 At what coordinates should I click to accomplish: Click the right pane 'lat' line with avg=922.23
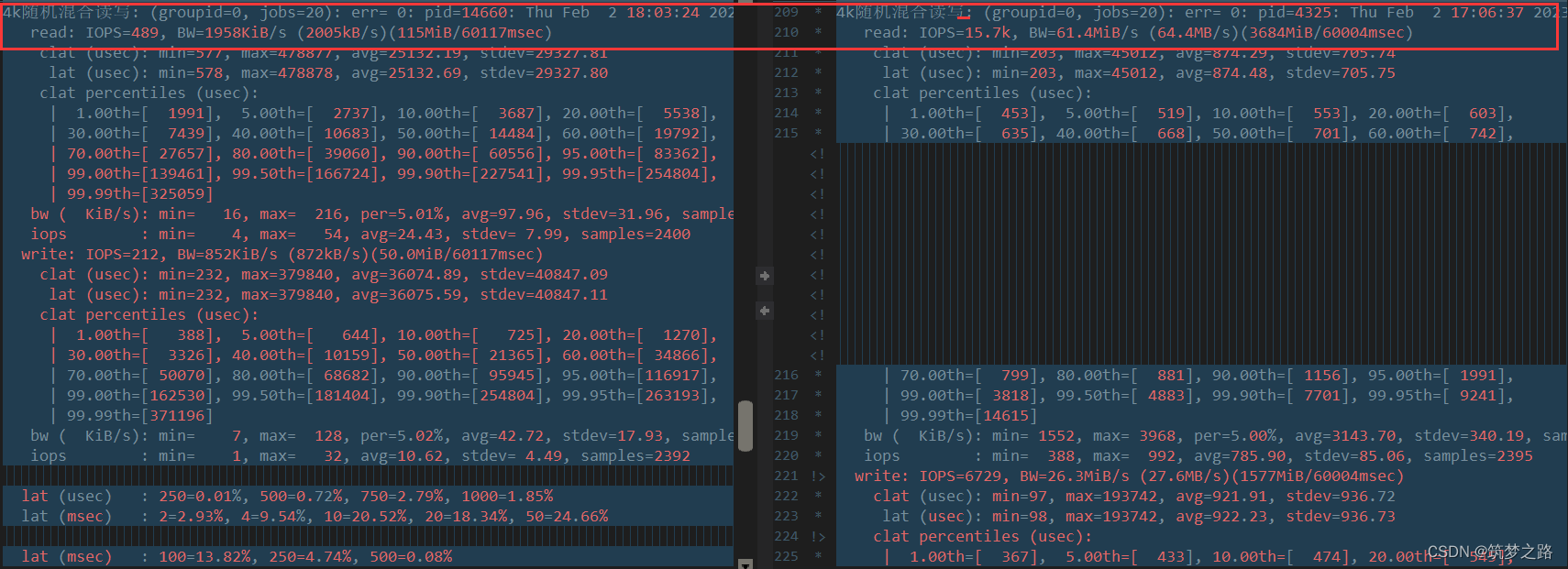coord(1139,517)
